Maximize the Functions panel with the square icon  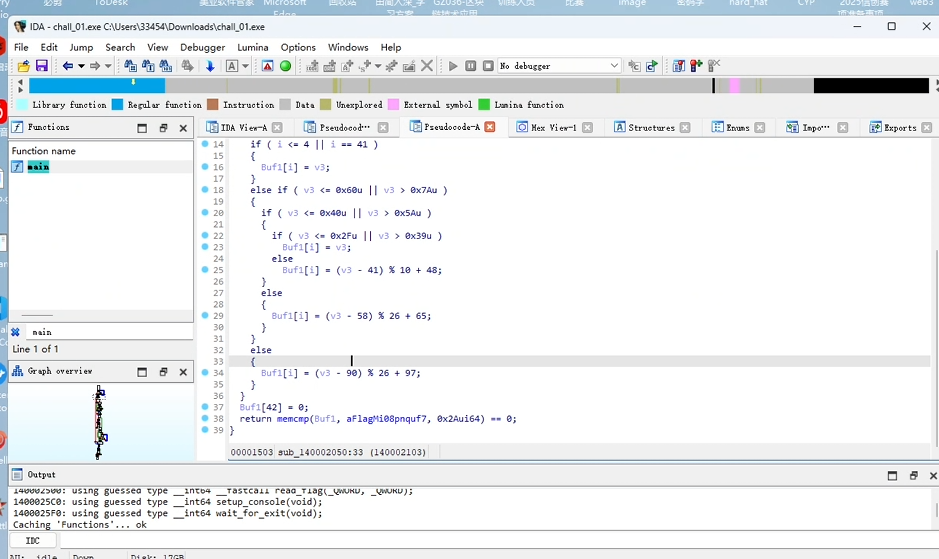(142, 128)
